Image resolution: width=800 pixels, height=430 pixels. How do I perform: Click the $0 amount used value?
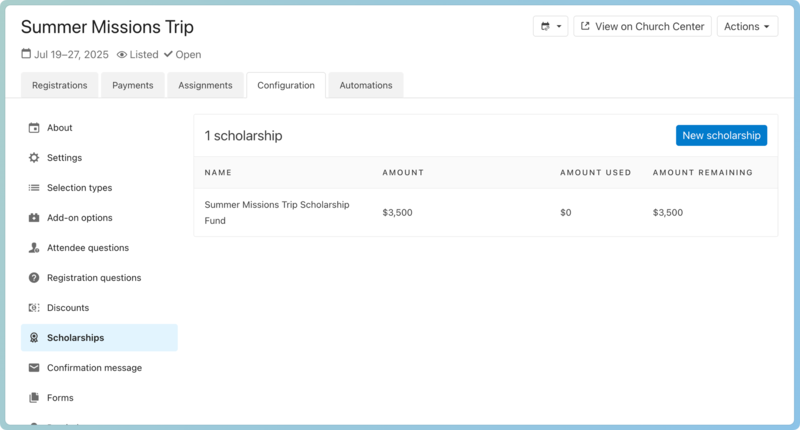tap(565, 213)
